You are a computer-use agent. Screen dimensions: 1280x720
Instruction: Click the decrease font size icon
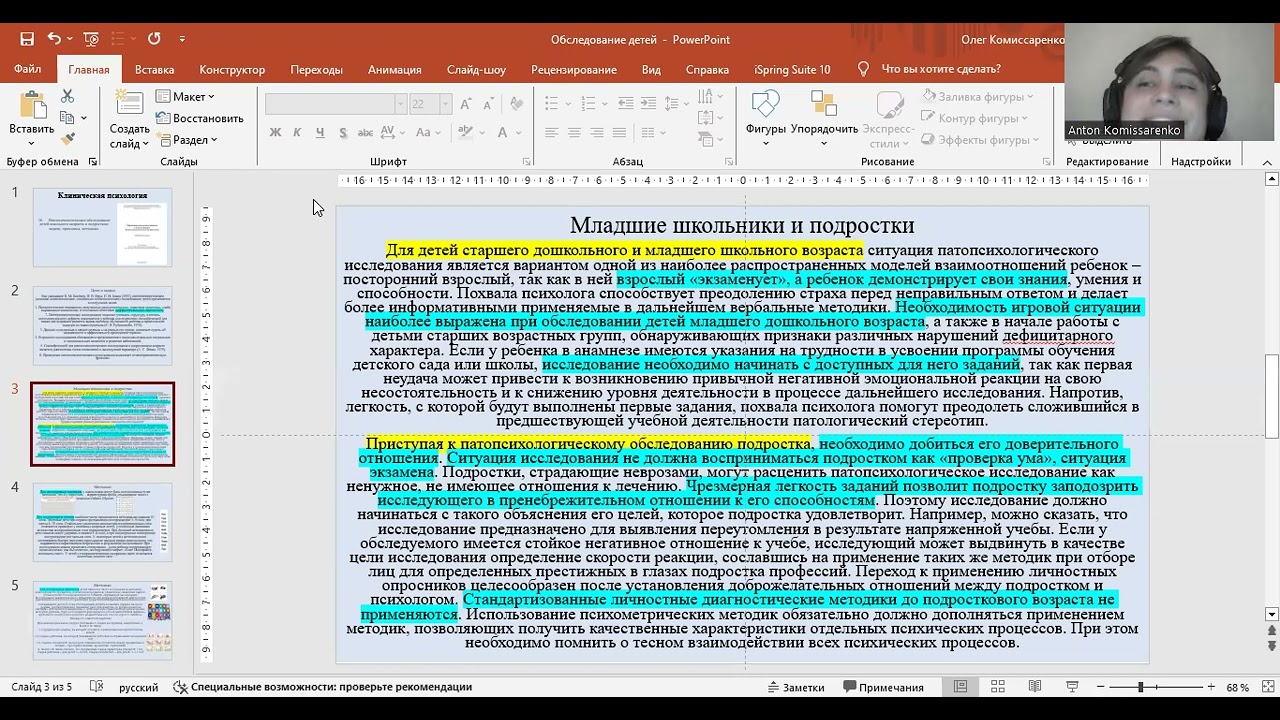(491, 103)
